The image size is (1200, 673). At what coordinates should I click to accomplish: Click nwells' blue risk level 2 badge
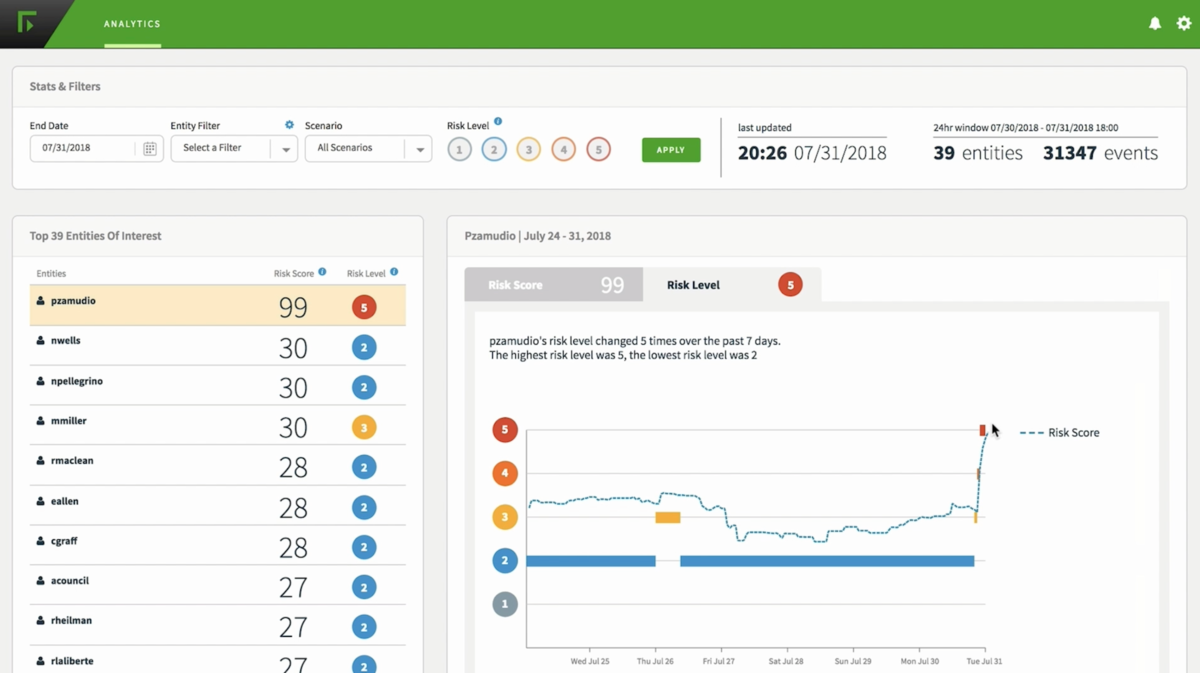(364, 347)
